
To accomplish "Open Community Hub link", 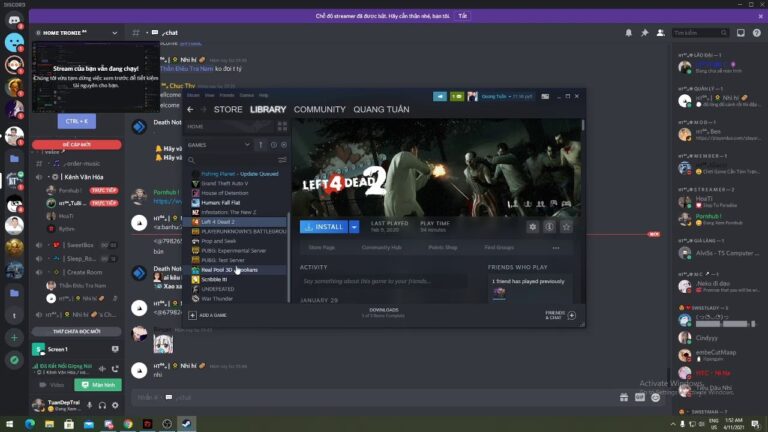I will [381, 247].
